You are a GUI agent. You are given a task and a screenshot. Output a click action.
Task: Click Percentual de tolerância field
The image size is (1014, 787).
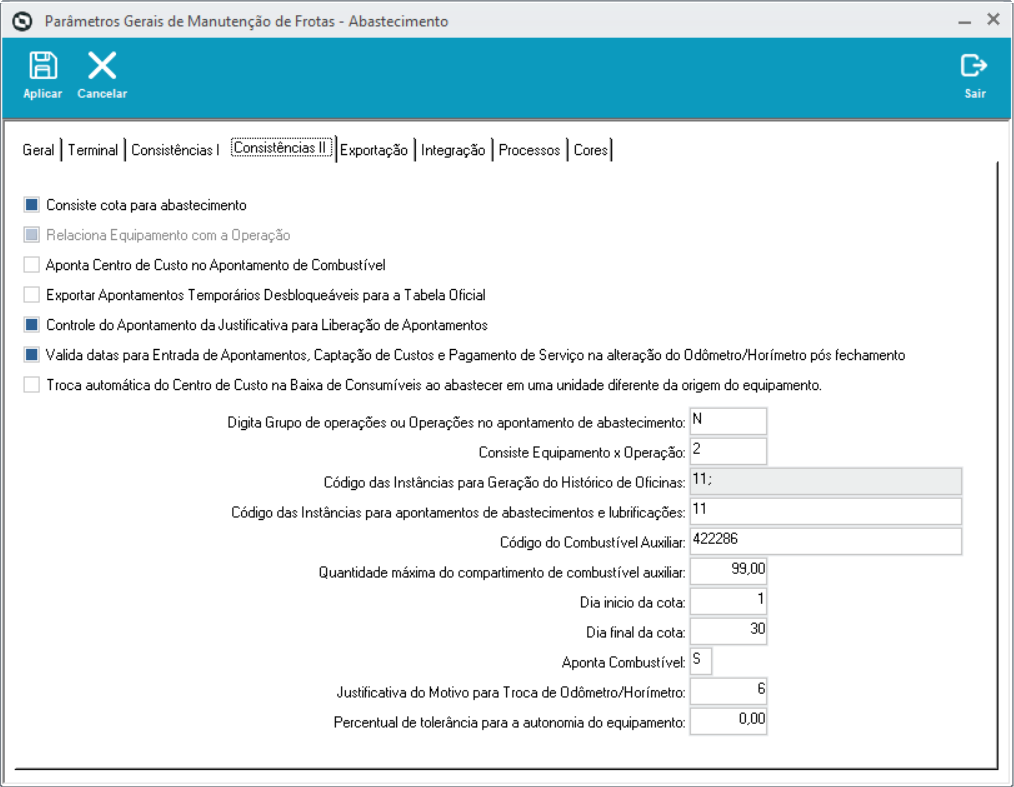click(x=728, y=721)
